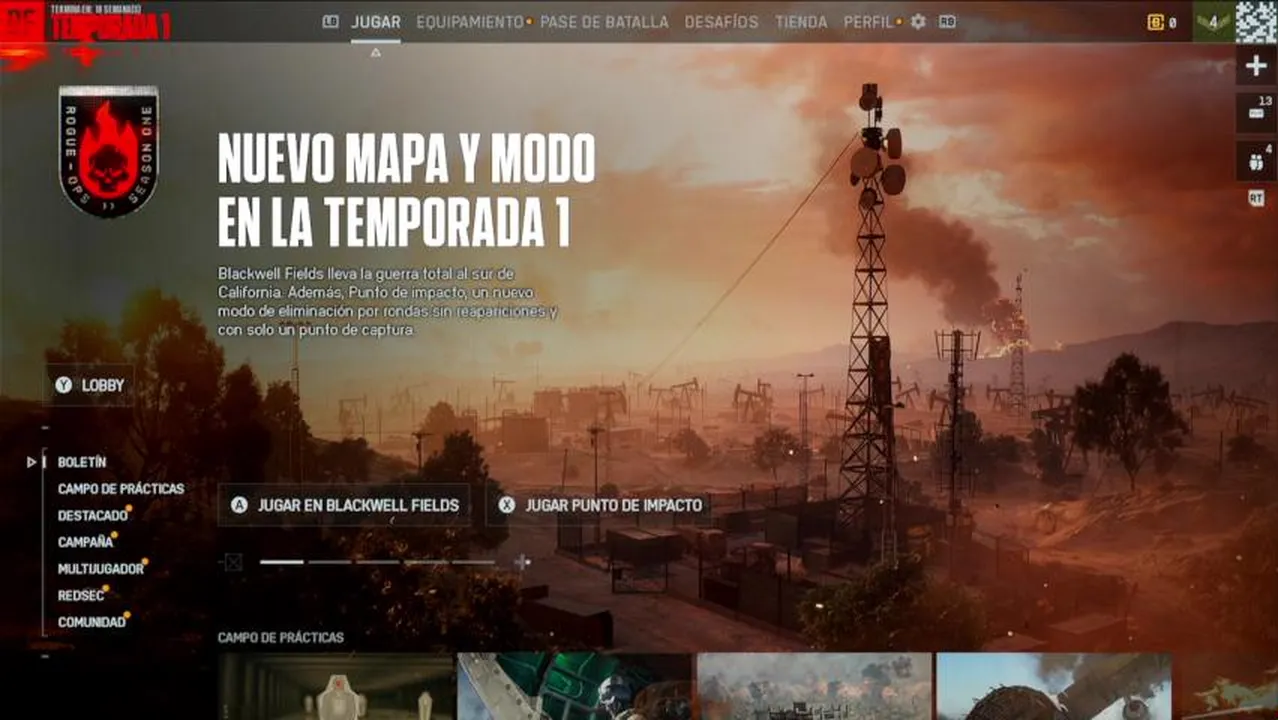Click the previous slide carousel icon
Image resolution: width=1278 pixels, height=720 pixels.
(x=233, y=562)
